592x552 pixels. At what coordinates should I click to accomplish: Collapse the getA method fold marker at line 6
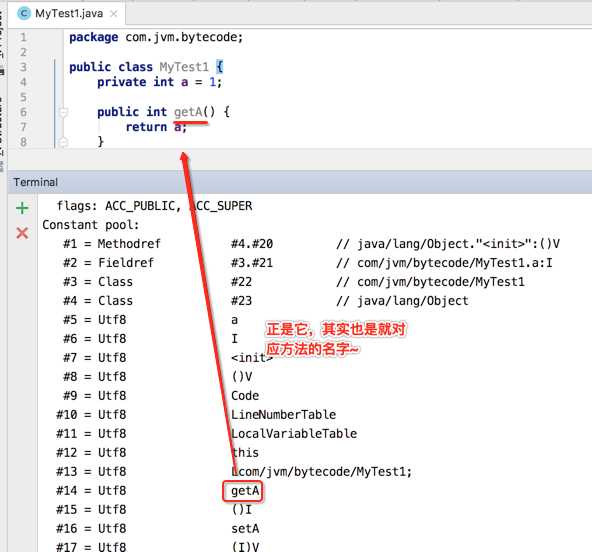pyautogui.click(x=63, y=112)
